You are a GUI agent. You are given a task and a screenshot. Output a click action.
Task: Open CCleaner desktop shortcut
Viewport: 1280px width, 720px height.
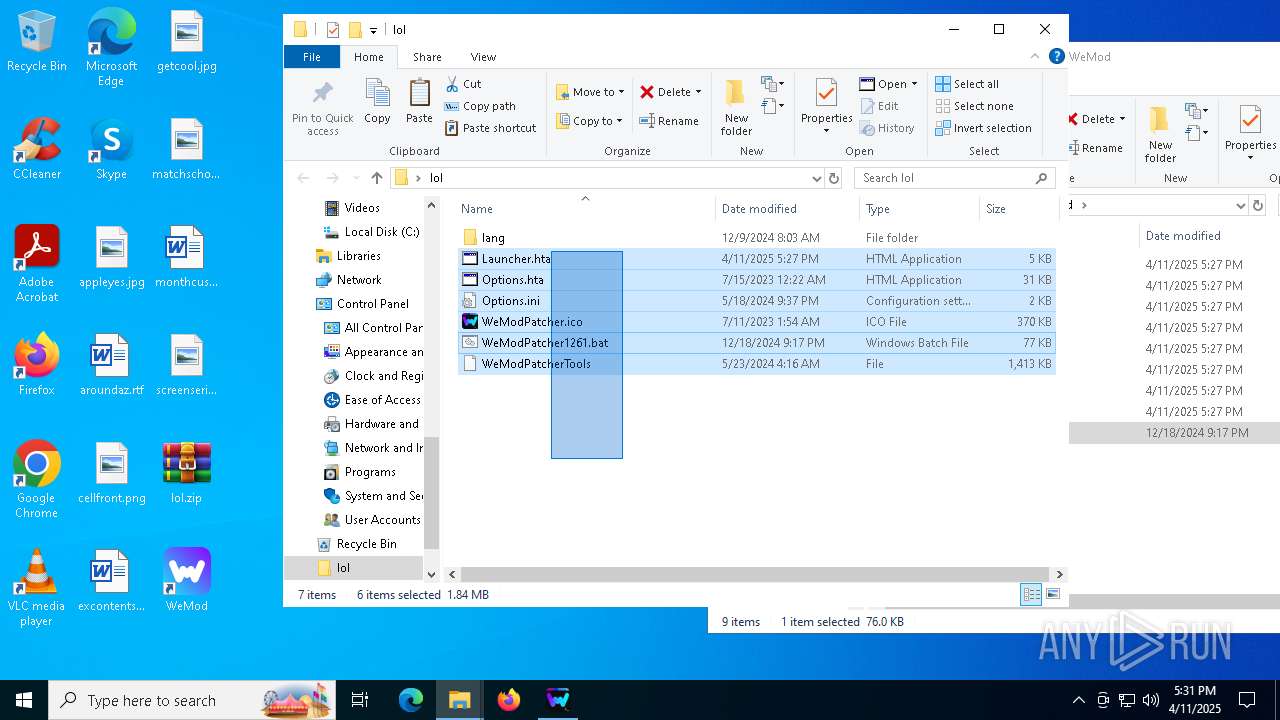coord(37,149)
